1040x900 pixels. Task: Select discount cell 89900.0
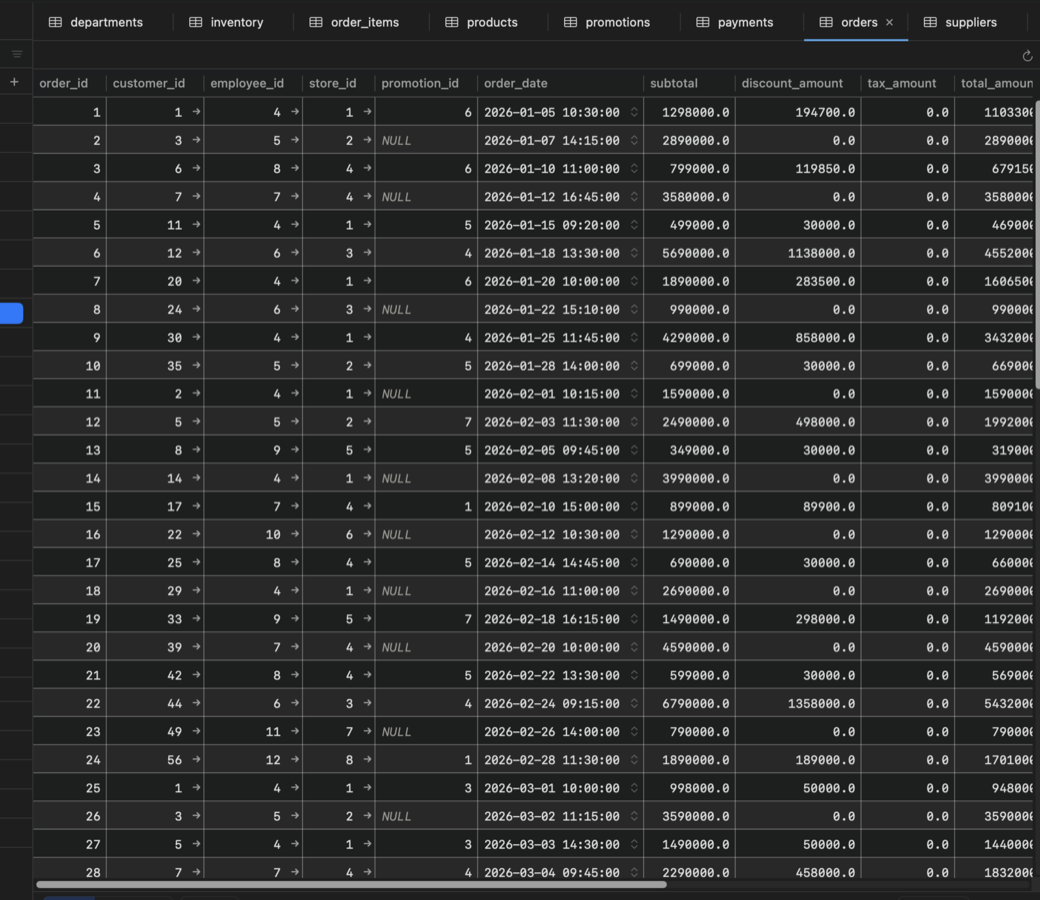798,506
